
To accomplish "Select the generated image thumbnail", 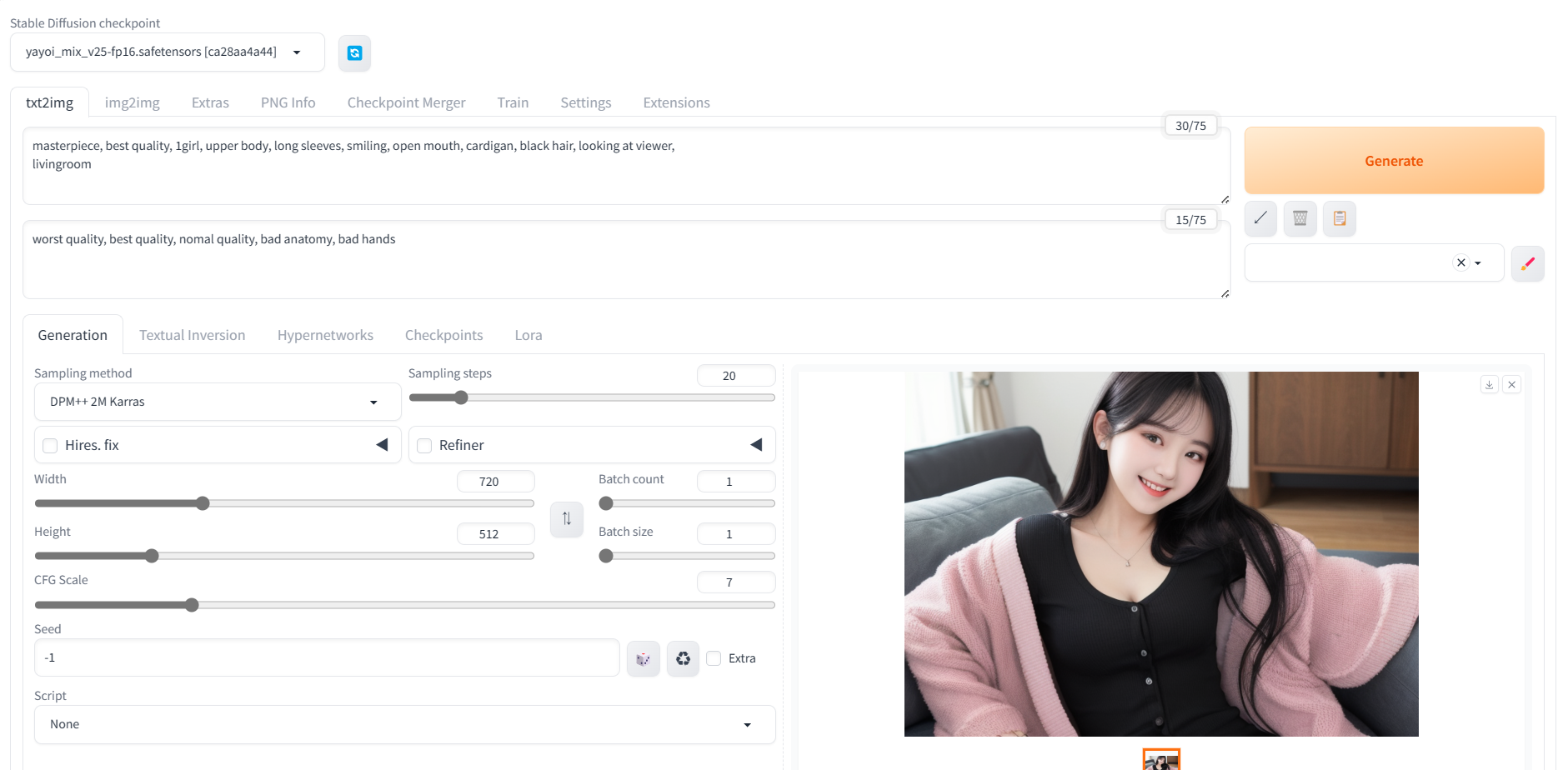I will click(1161, 760).
